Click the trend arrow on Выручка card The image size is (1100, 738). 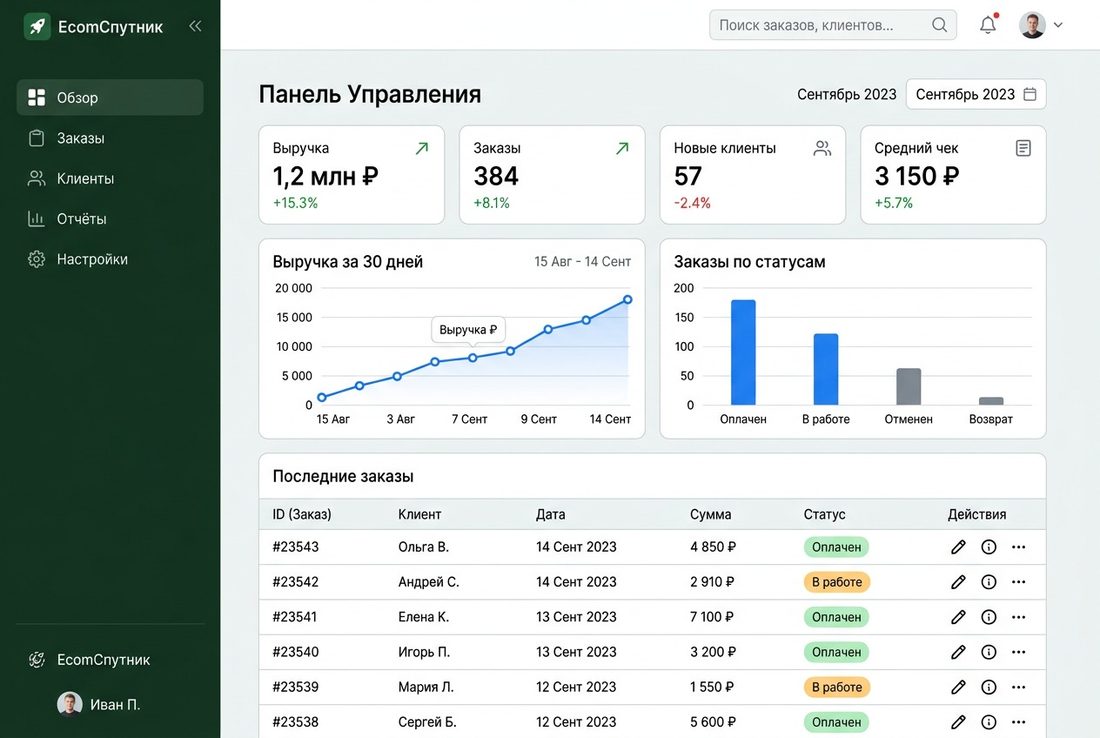(422, 148)
